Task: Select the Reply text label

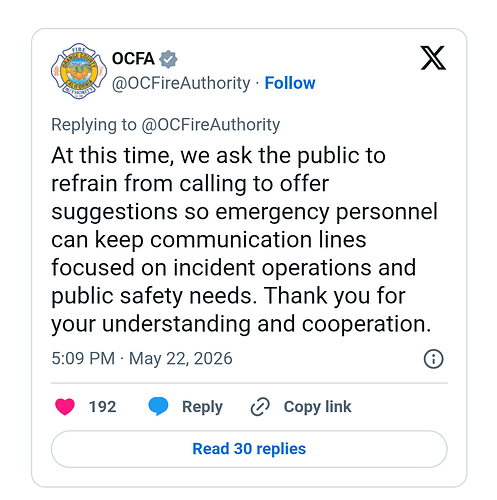Action: coord(202,407)
